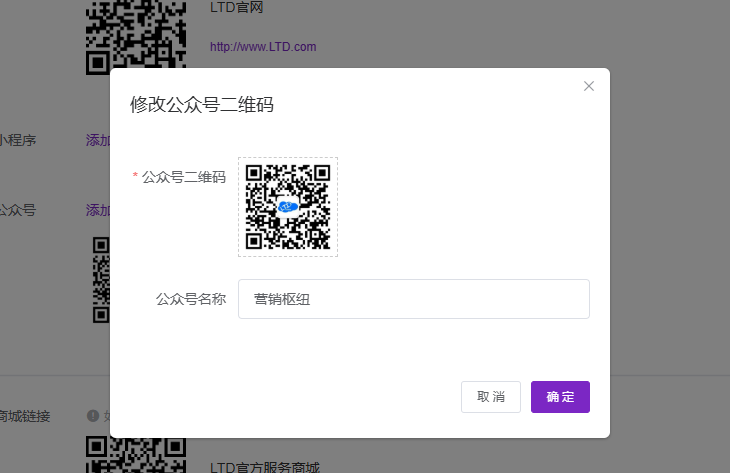Image resolution: width=730 pixels, height=473 pixels.
Task: Click the 添加 link beside 公众号
Action: tap(98, 210)
